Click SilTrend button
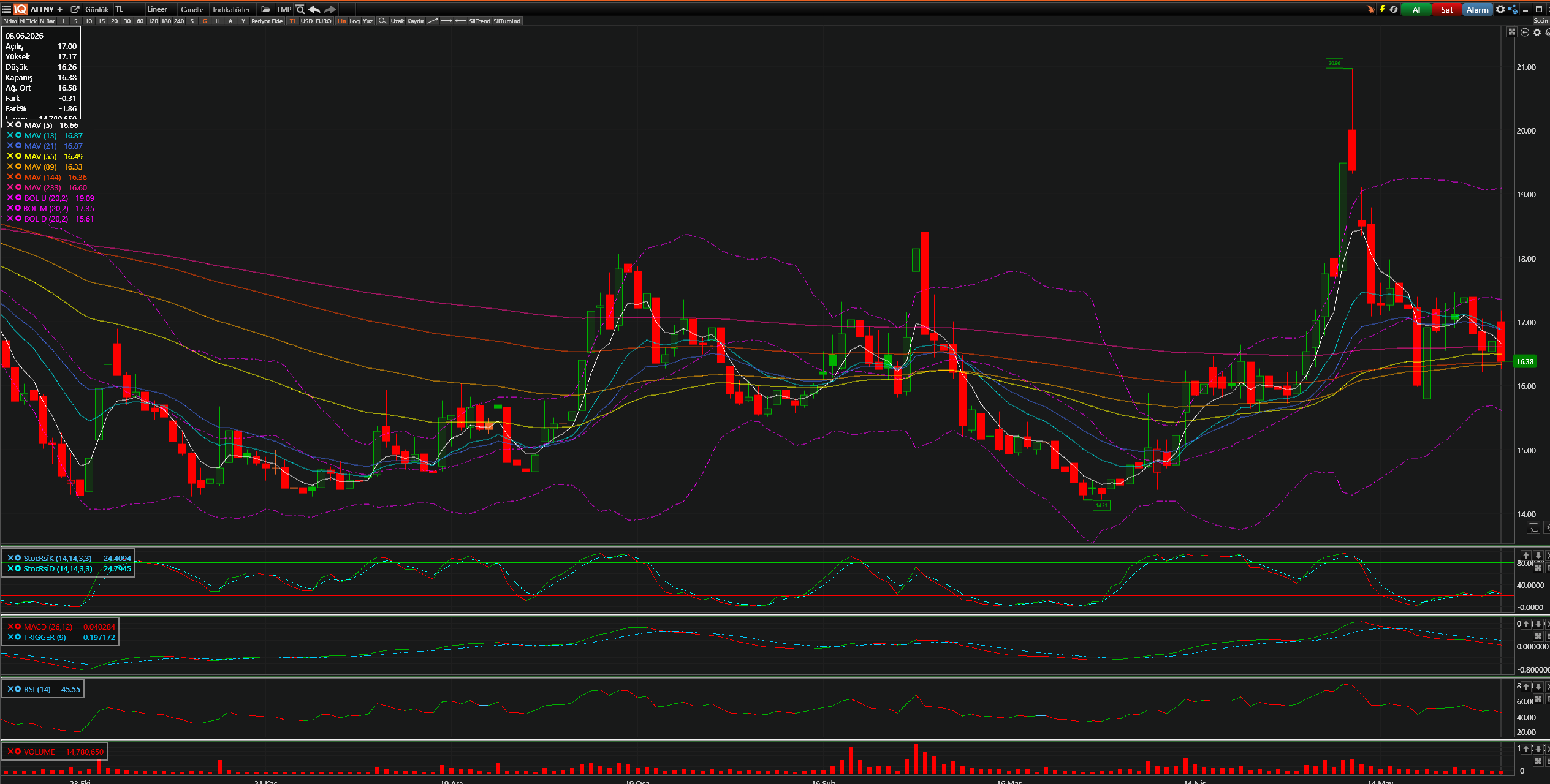 click(x=480, y=21)
